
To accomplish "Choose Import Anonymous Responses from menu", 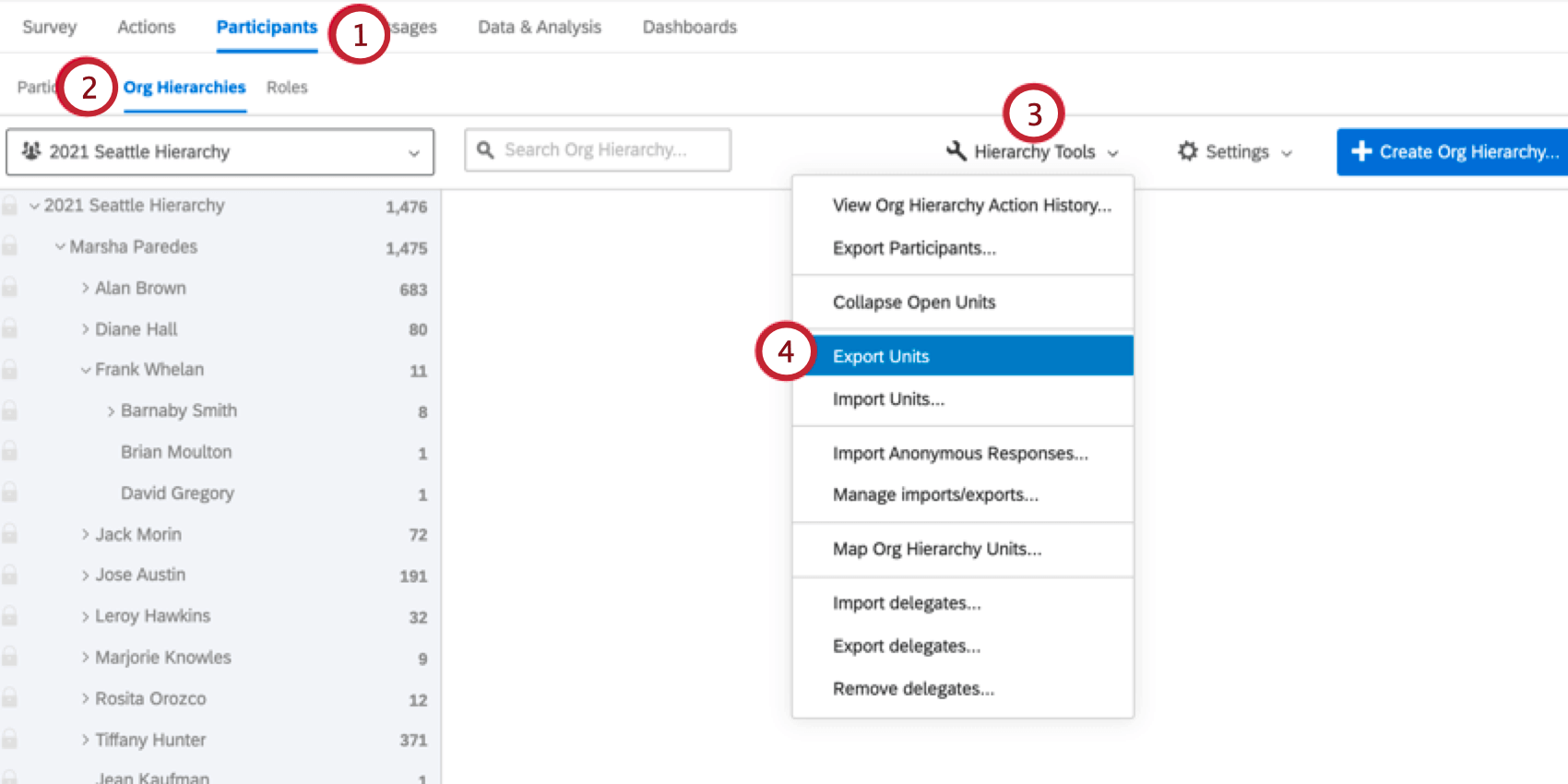I will 959,454.
